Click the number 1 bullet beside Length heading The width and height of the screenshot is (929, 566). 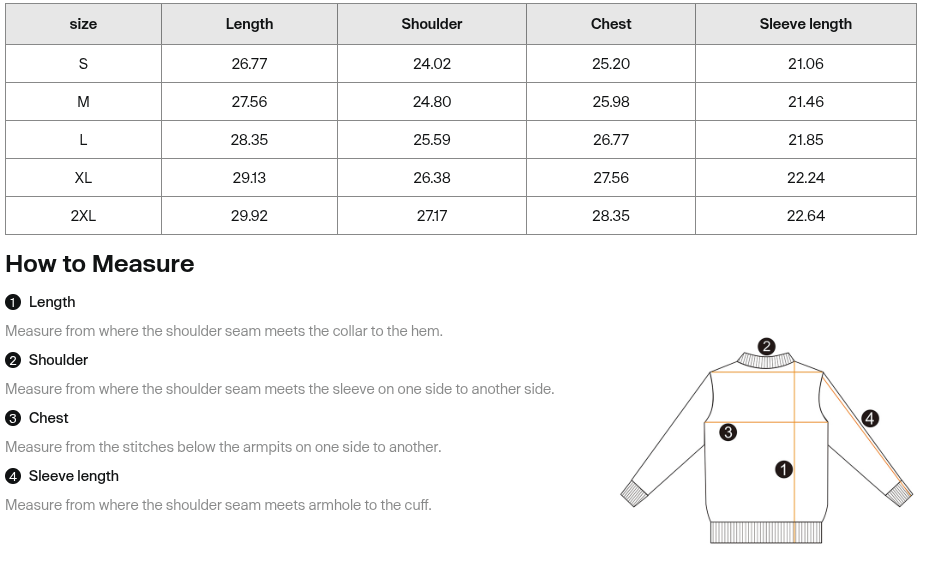pyautogui.click(x=13, y=302)
